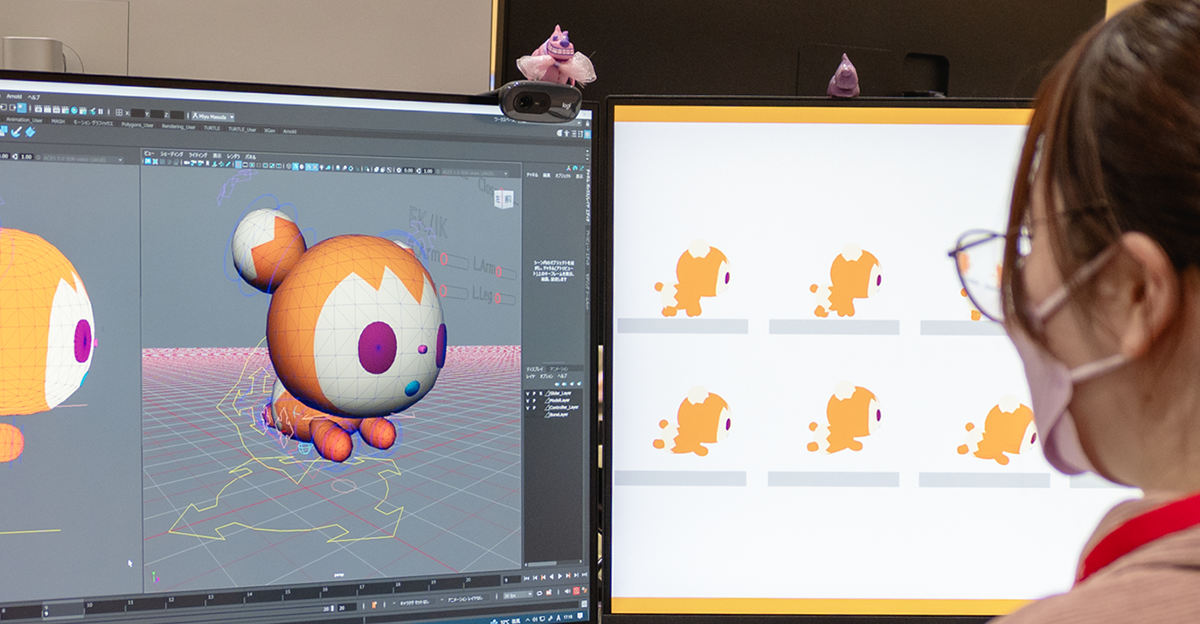This screenshot has width=1200, height=624.
Task: Toggle V visibility on Slider_Layer
Action: coord(528,393)
